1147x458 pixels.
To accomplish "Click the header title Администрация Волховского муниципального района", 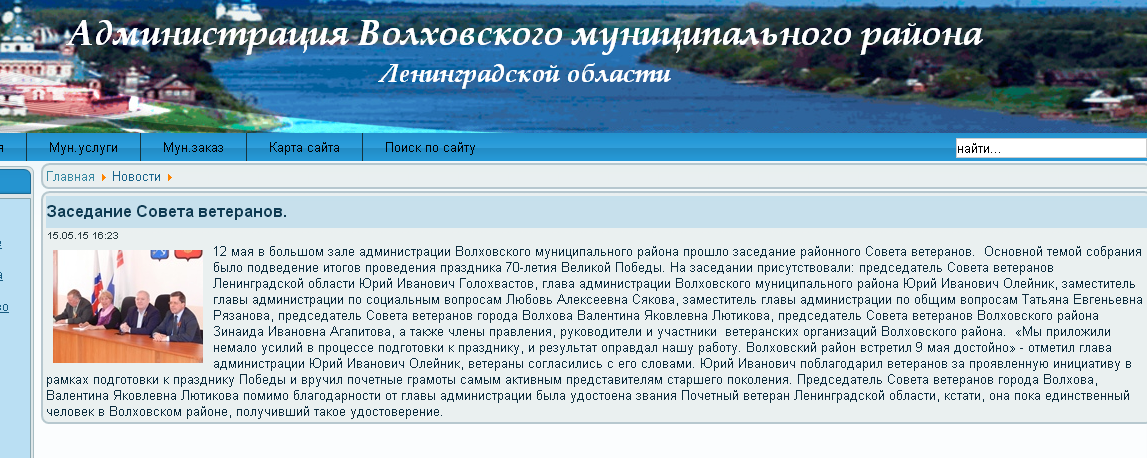I will click(524, 34).
